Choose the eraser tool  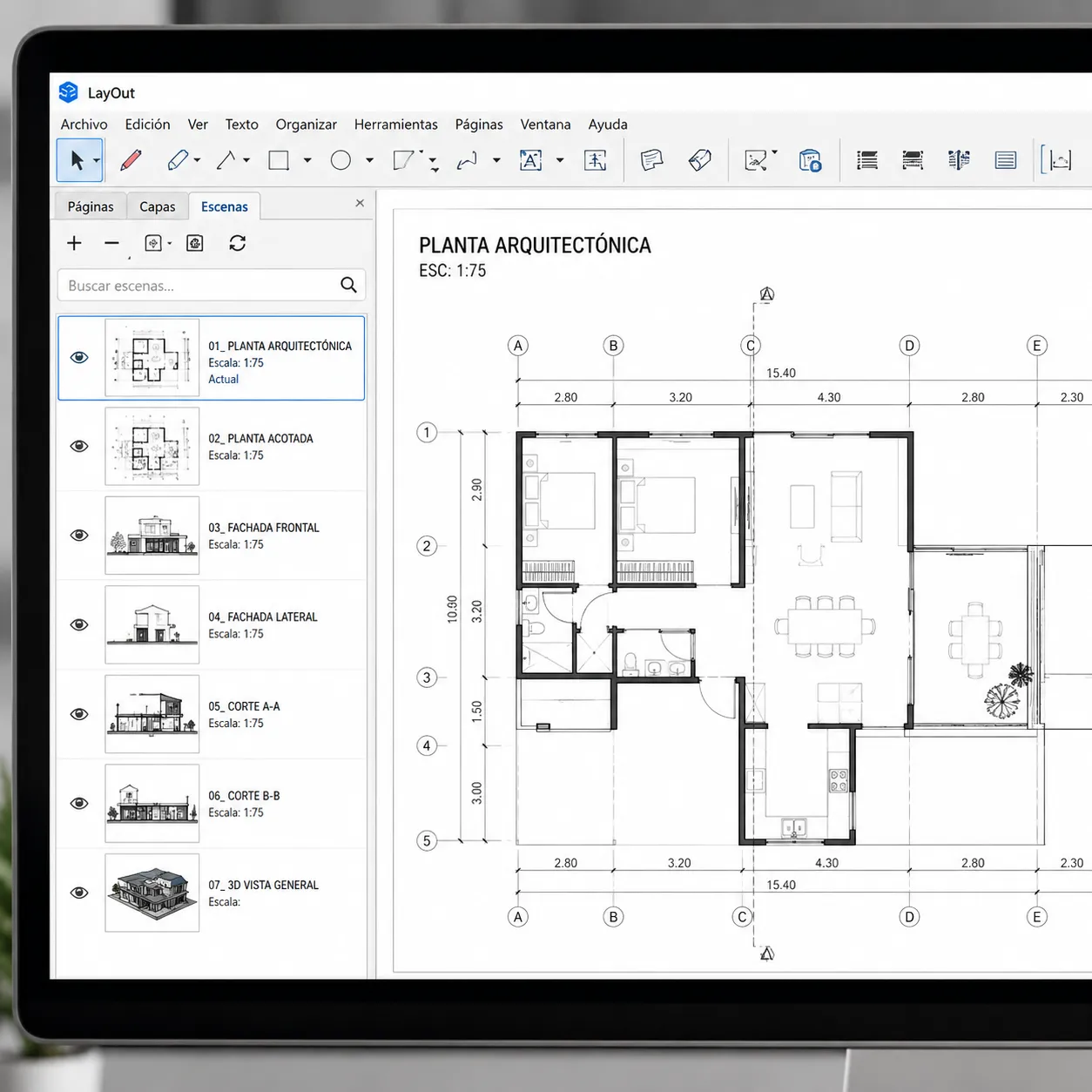(x=178, y=160)
